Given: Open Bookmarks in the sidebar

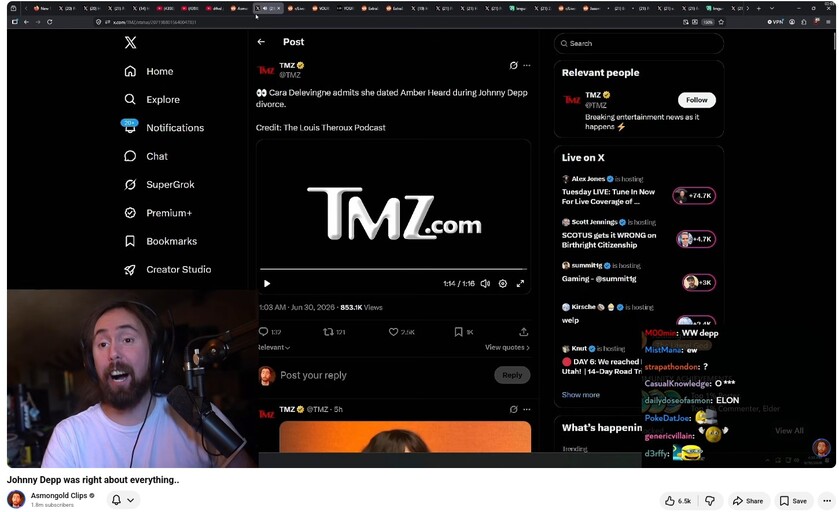Looking at the screenshot, I should tap(161, 241).
